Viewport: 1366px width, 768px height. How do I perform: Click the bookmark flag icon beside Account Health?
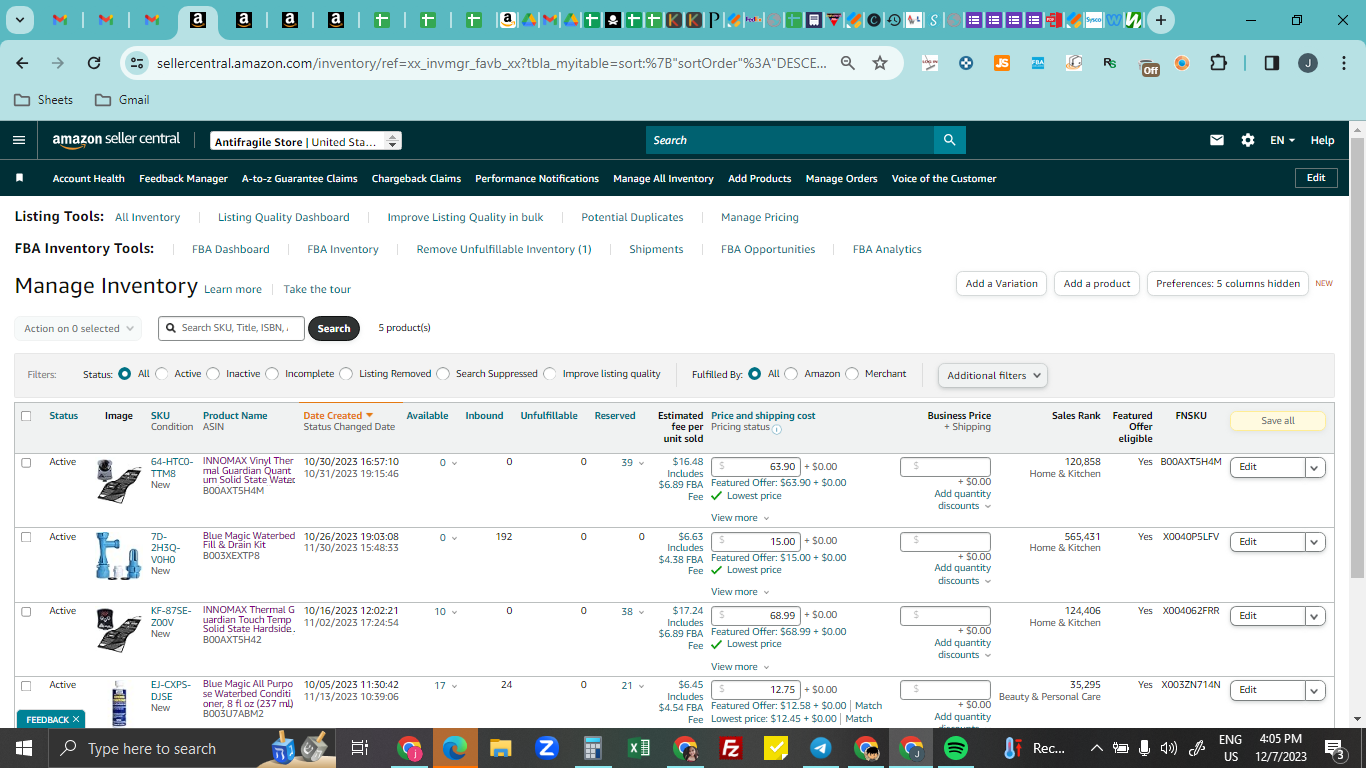[19, 178]
